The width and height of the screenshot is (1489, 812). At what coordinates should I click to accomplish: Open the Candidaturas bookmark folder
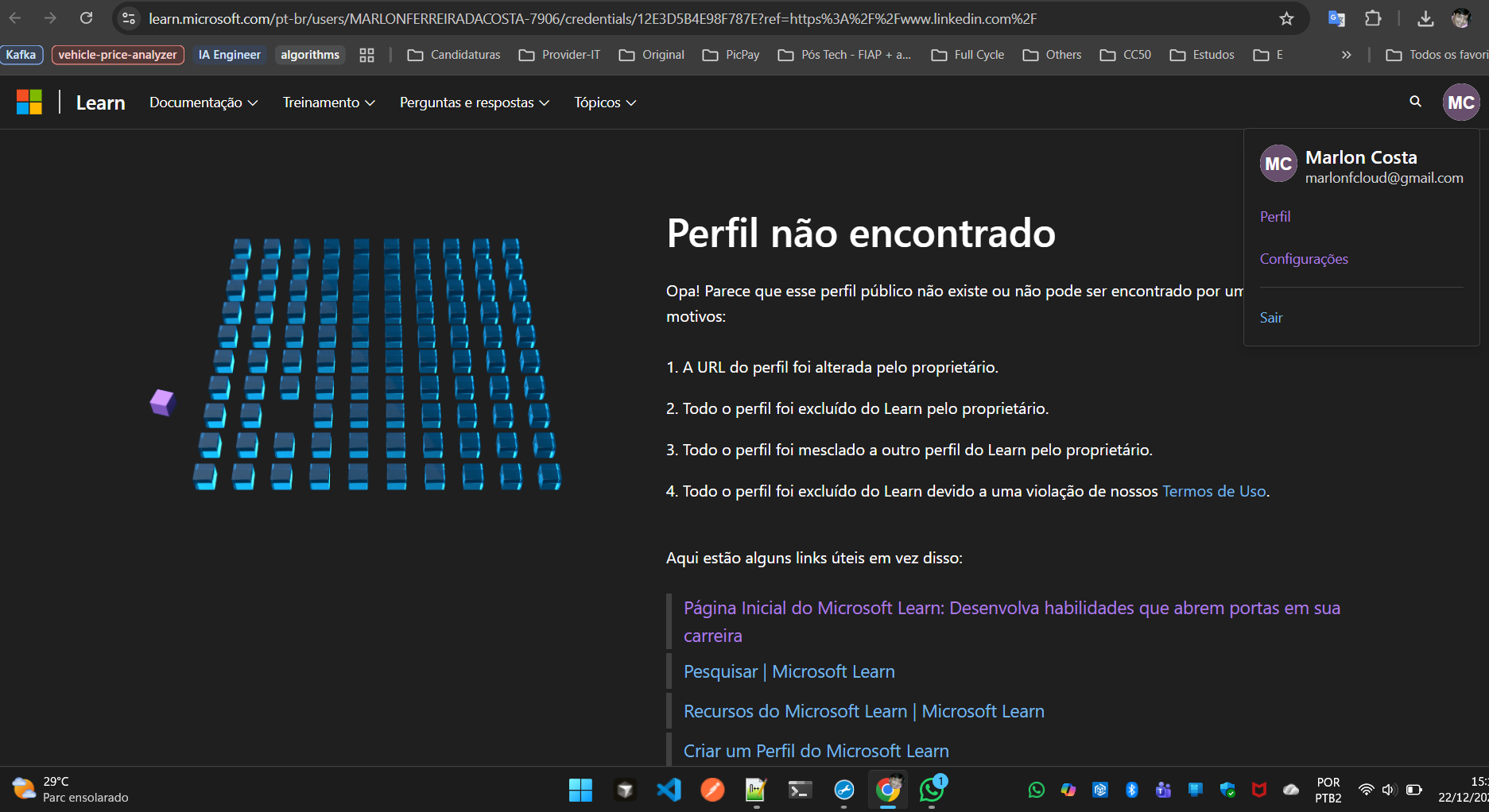tap(454, 55)
